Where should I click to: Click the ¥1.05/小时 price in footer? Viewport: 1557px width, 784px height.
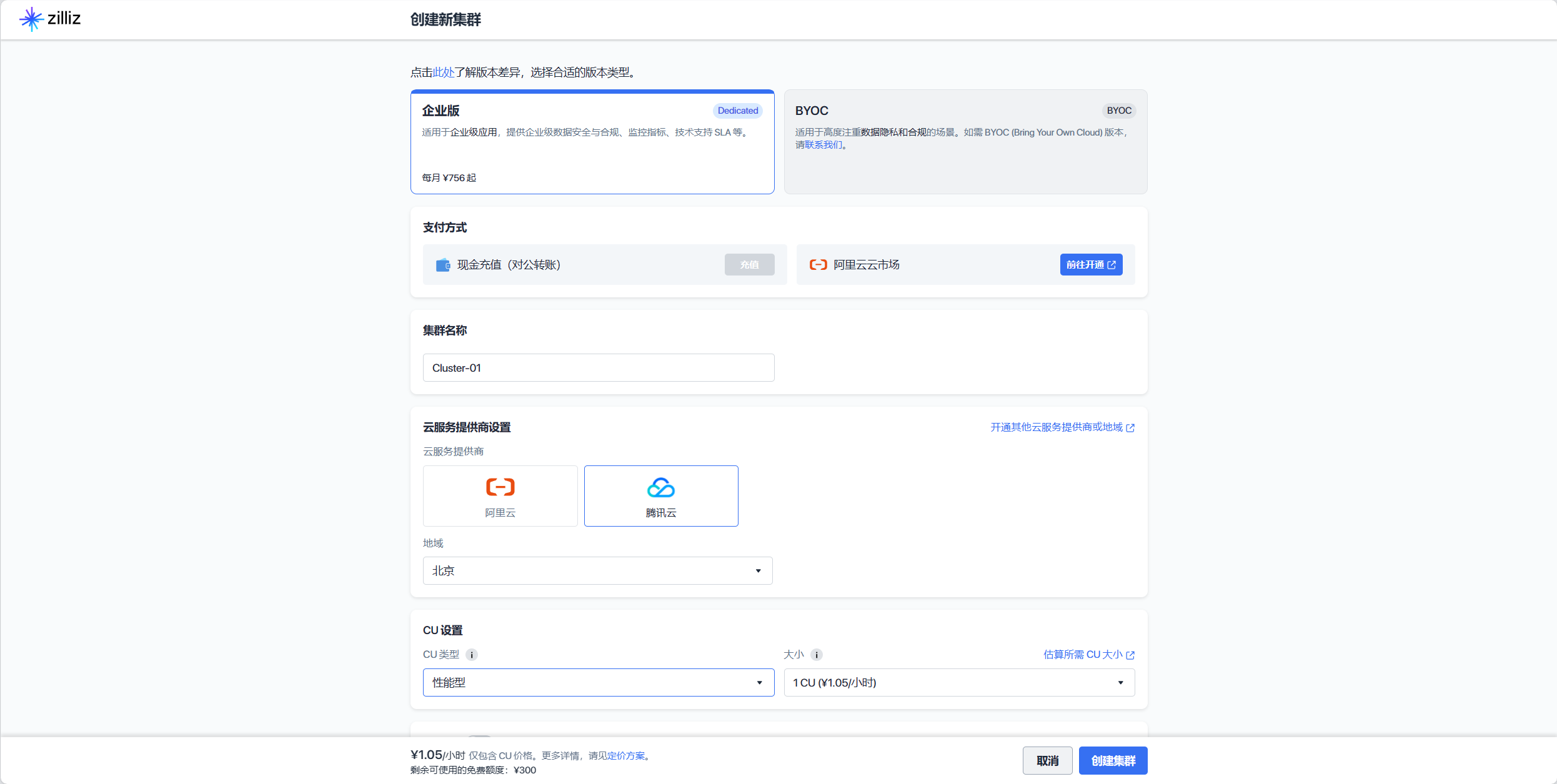438,755
